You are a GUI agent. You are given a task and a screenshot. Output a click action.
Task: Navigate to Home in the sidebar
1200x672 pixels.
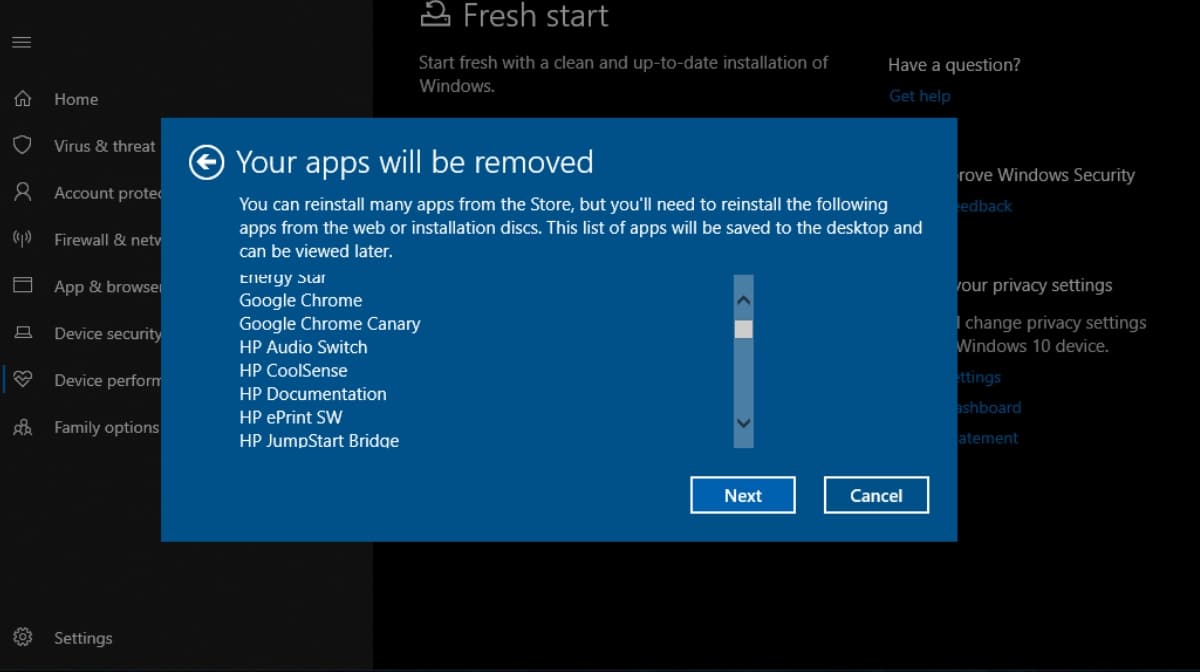point(75,98)
